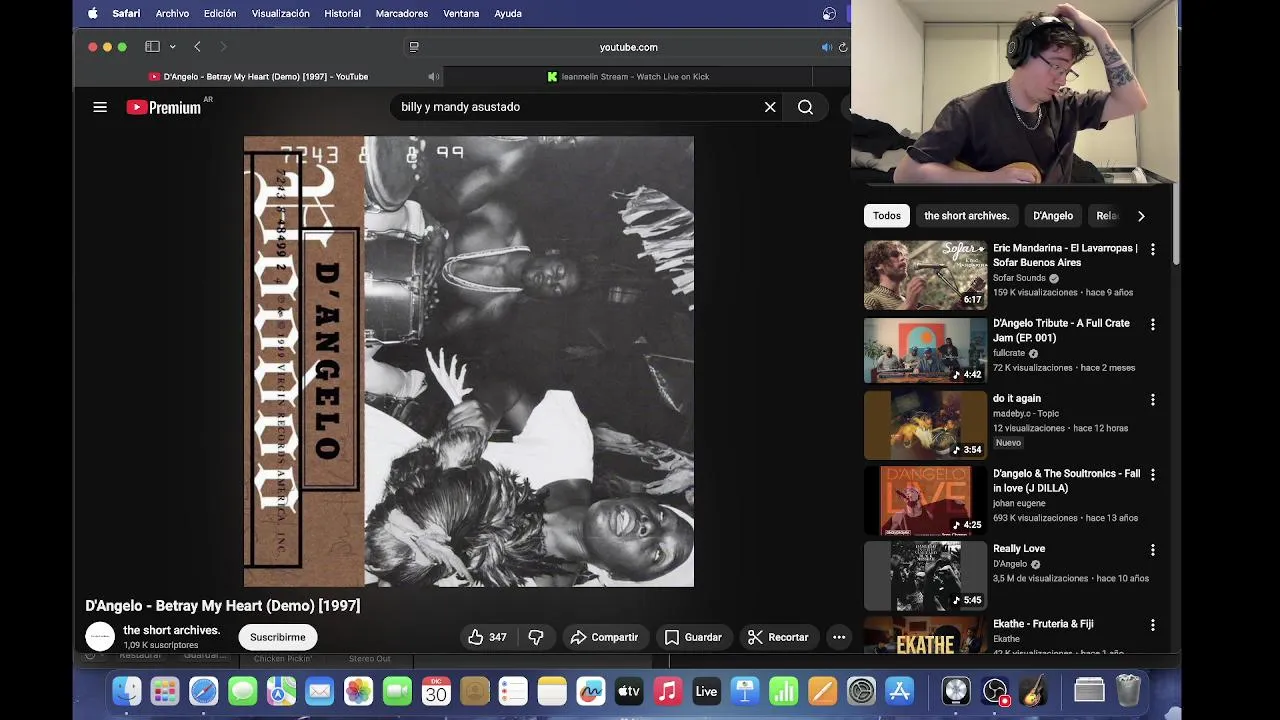Open the Visualización menu
Screen dimensions: 1280x720
tap(280, 14)
